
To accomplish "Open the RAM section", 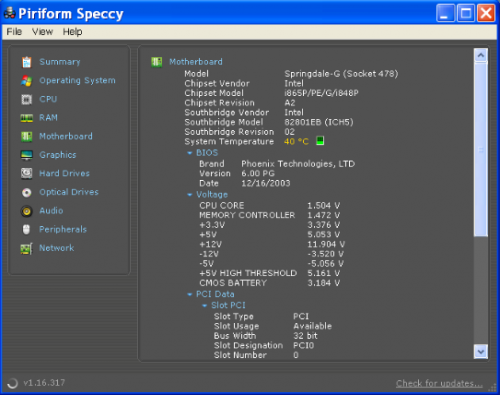I will 49,118.
